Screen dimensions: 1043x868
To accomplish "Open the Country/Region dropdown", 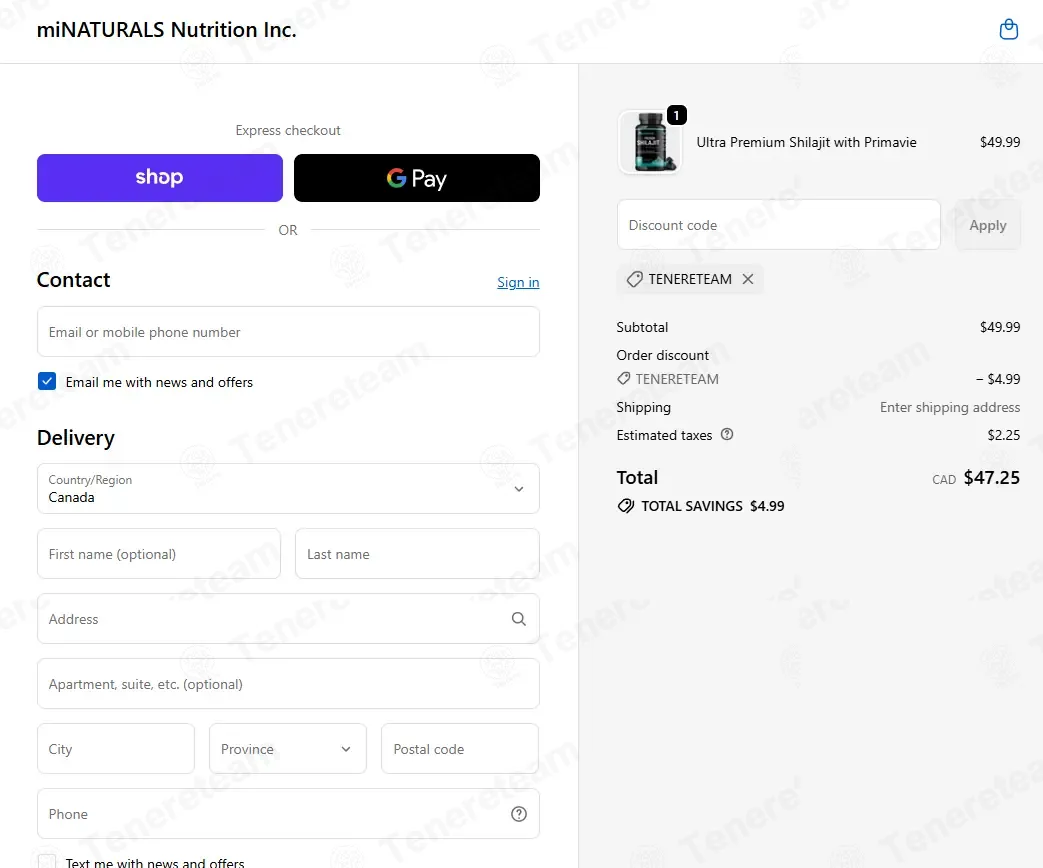I will [x=288, y=489].
